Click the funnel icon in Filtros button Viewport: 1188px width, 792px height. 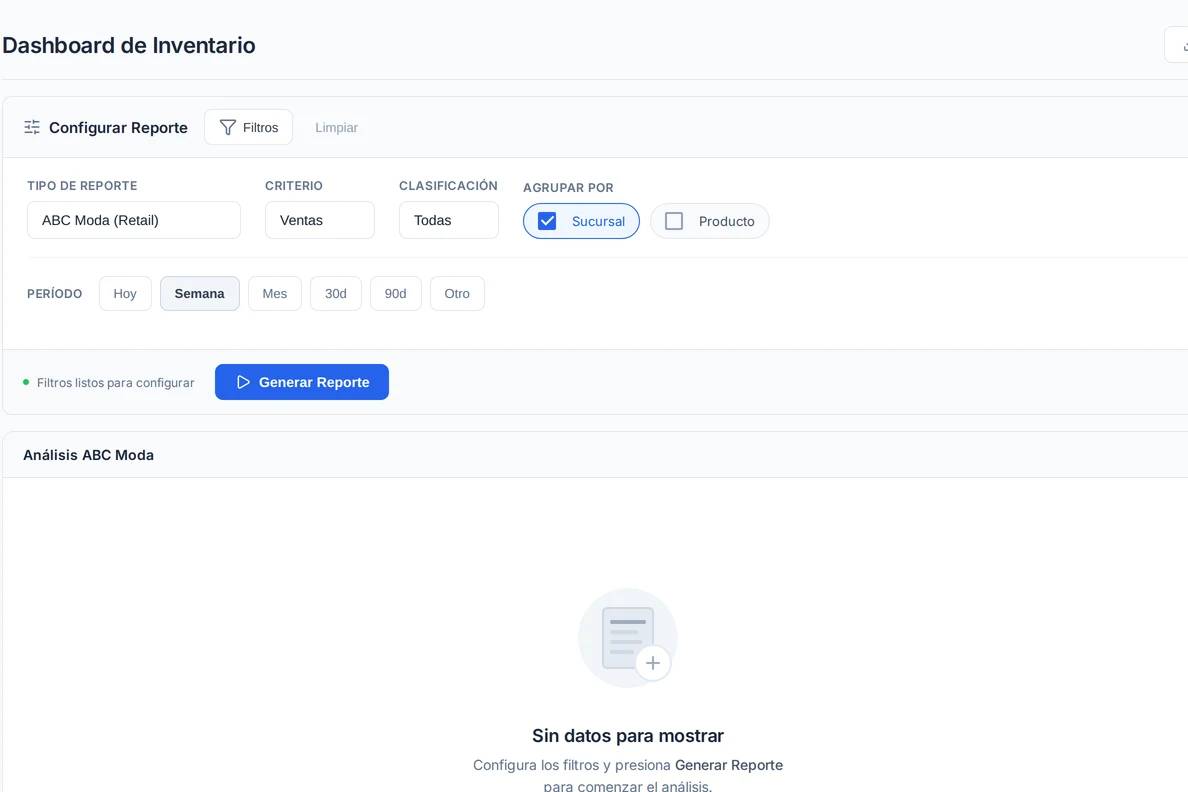[x=227, y=127]
